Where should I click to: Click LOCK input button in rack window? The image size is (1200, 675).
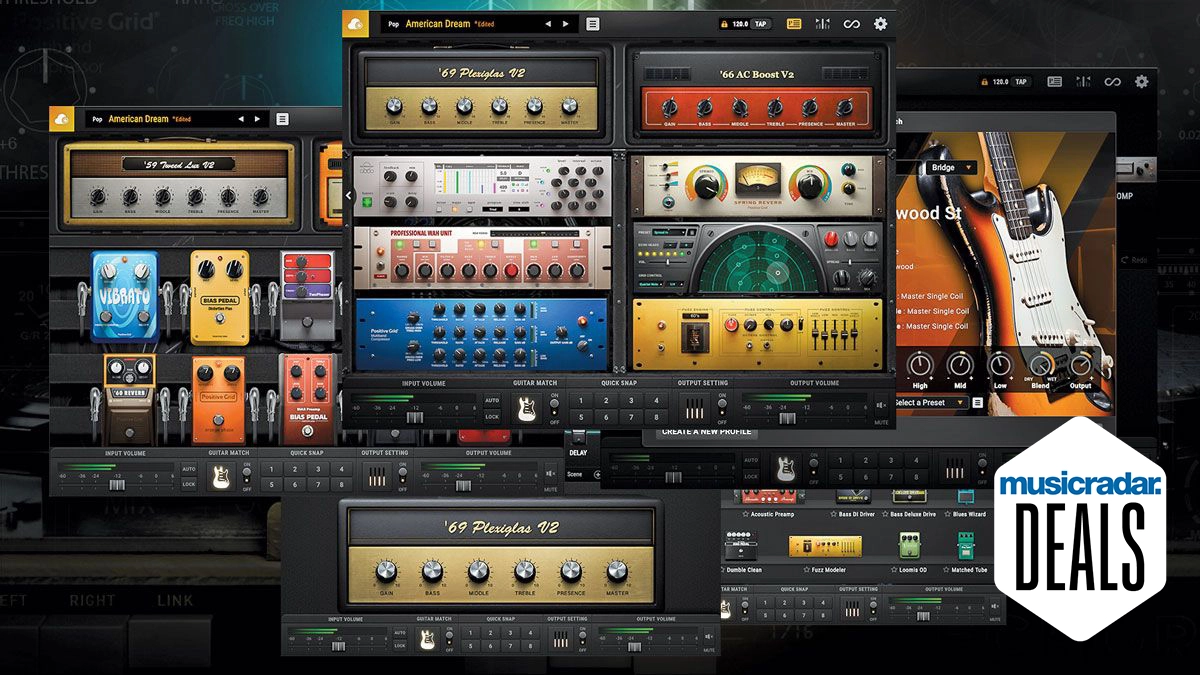492,416
